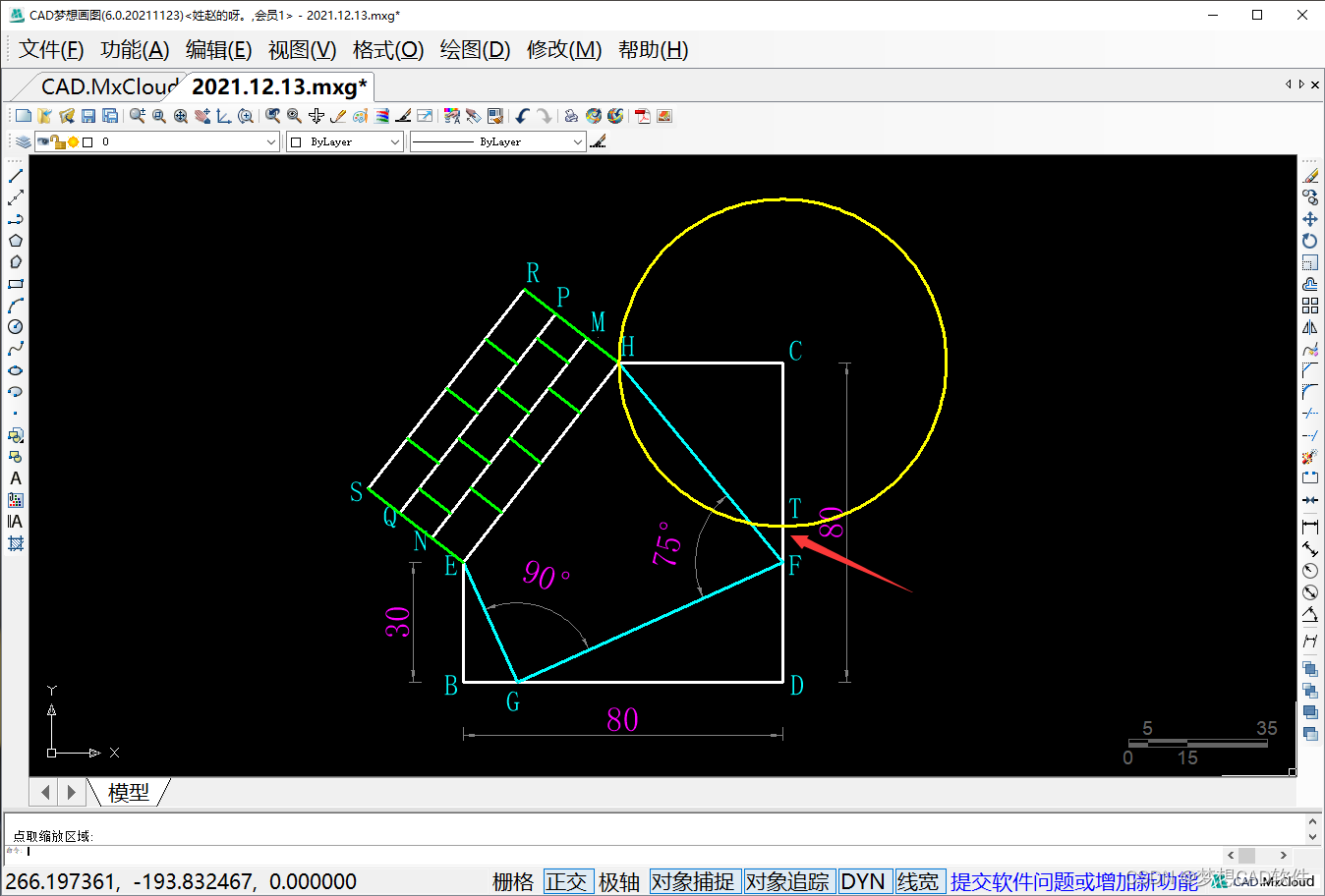Switch to 2021.12.13.mxg tab
This screenshot has width=1325, height=896.
click(279, 86)
